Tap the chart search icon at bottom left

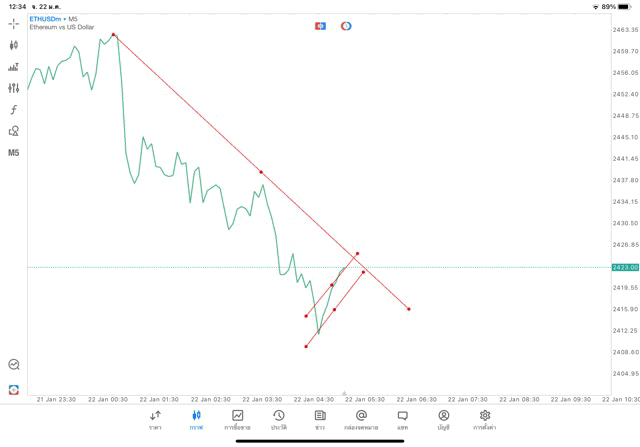click(14, 365)
